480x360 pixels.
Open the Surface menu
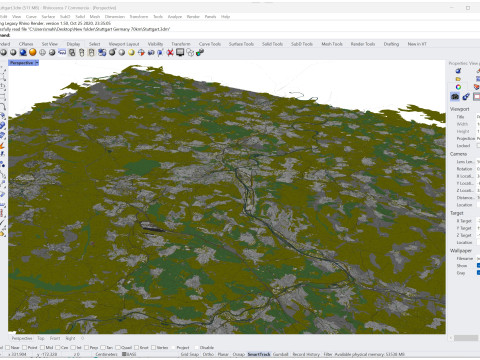click(x=48, y=16)
